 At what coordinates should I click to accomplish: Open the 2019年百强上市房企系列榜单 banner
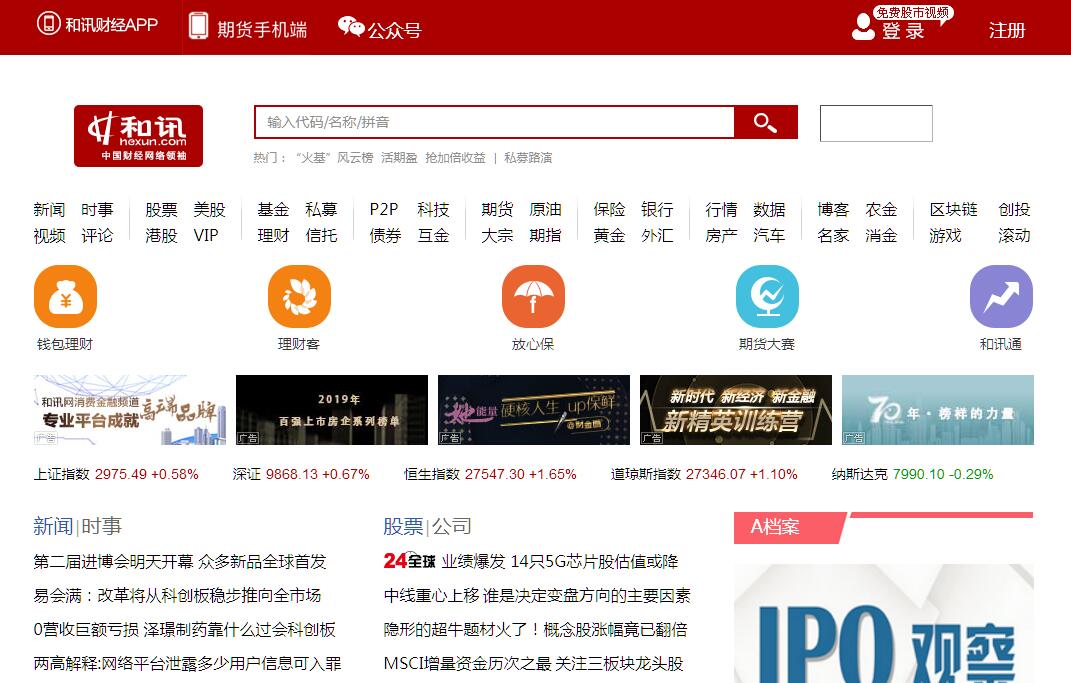(332, 410)
